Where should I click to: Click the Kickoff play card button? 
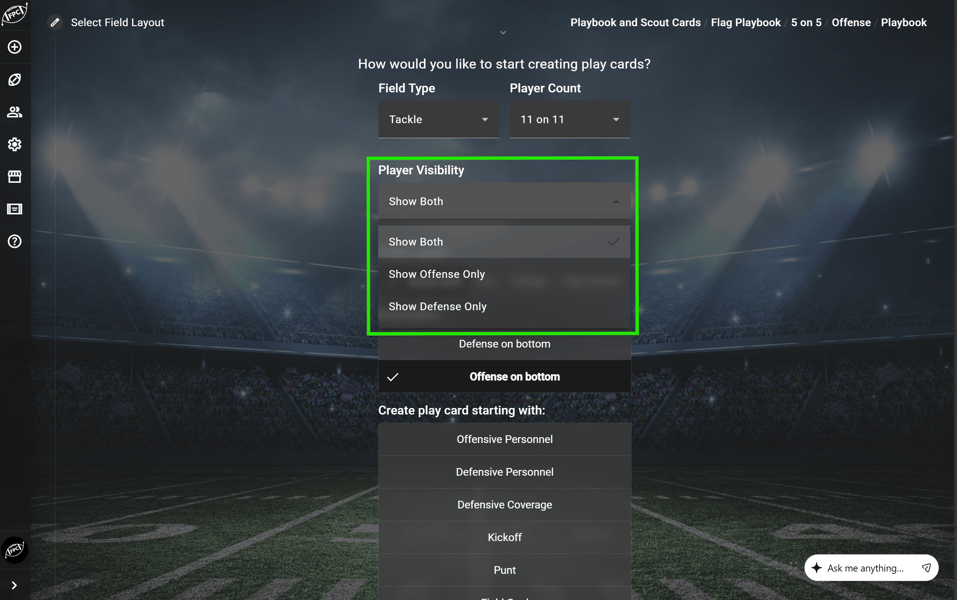[504, 537]
